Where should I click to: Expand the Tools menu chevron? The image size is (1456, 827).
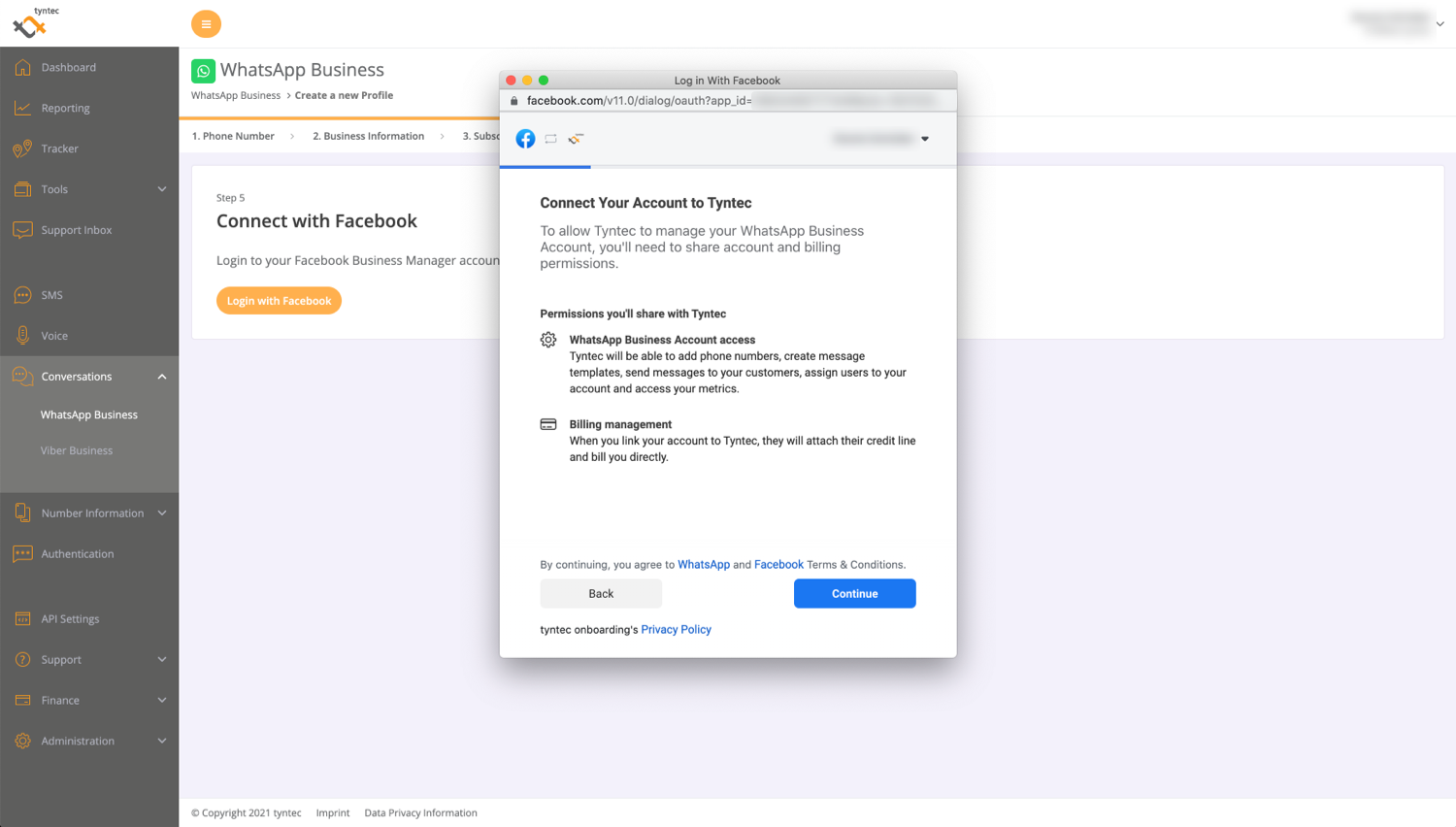(162, 189)
